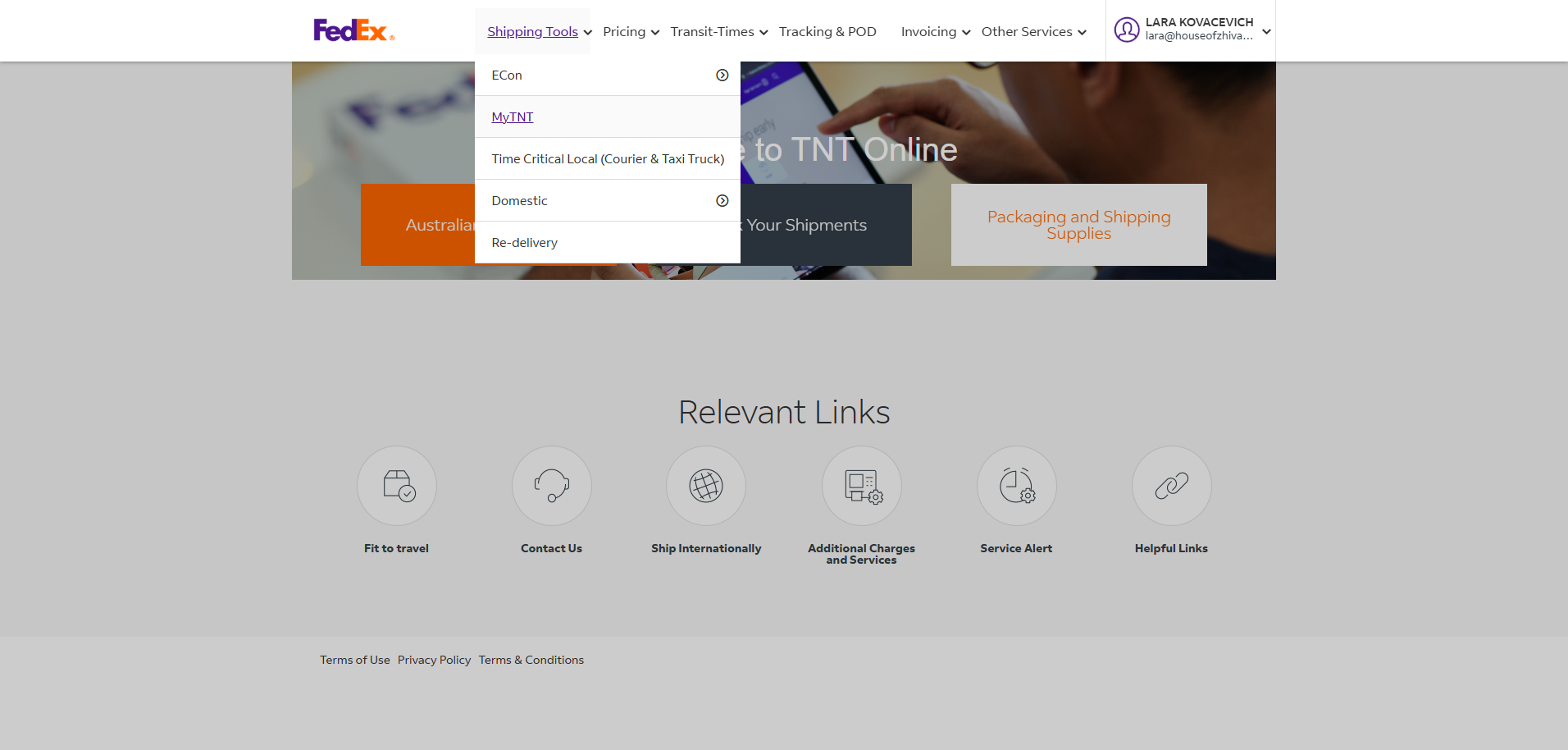Open Additional Charges and Services icon
Screen dimensions: 1568x750
[862, 486]
